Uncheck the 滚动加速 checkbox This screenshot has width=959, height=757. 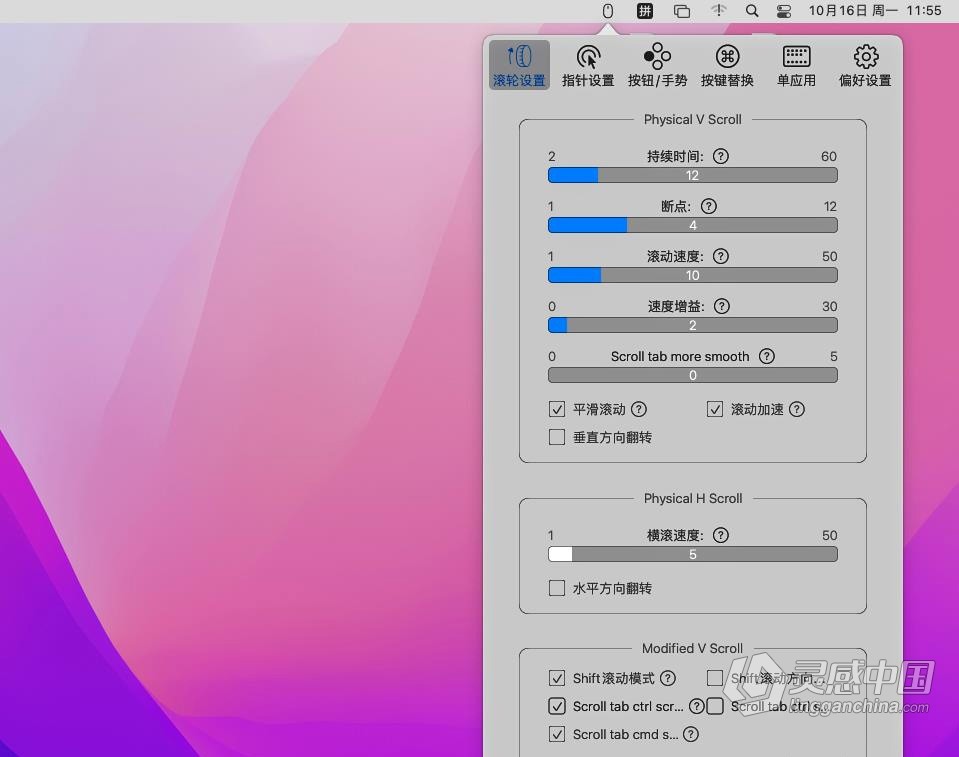[715, 409]
